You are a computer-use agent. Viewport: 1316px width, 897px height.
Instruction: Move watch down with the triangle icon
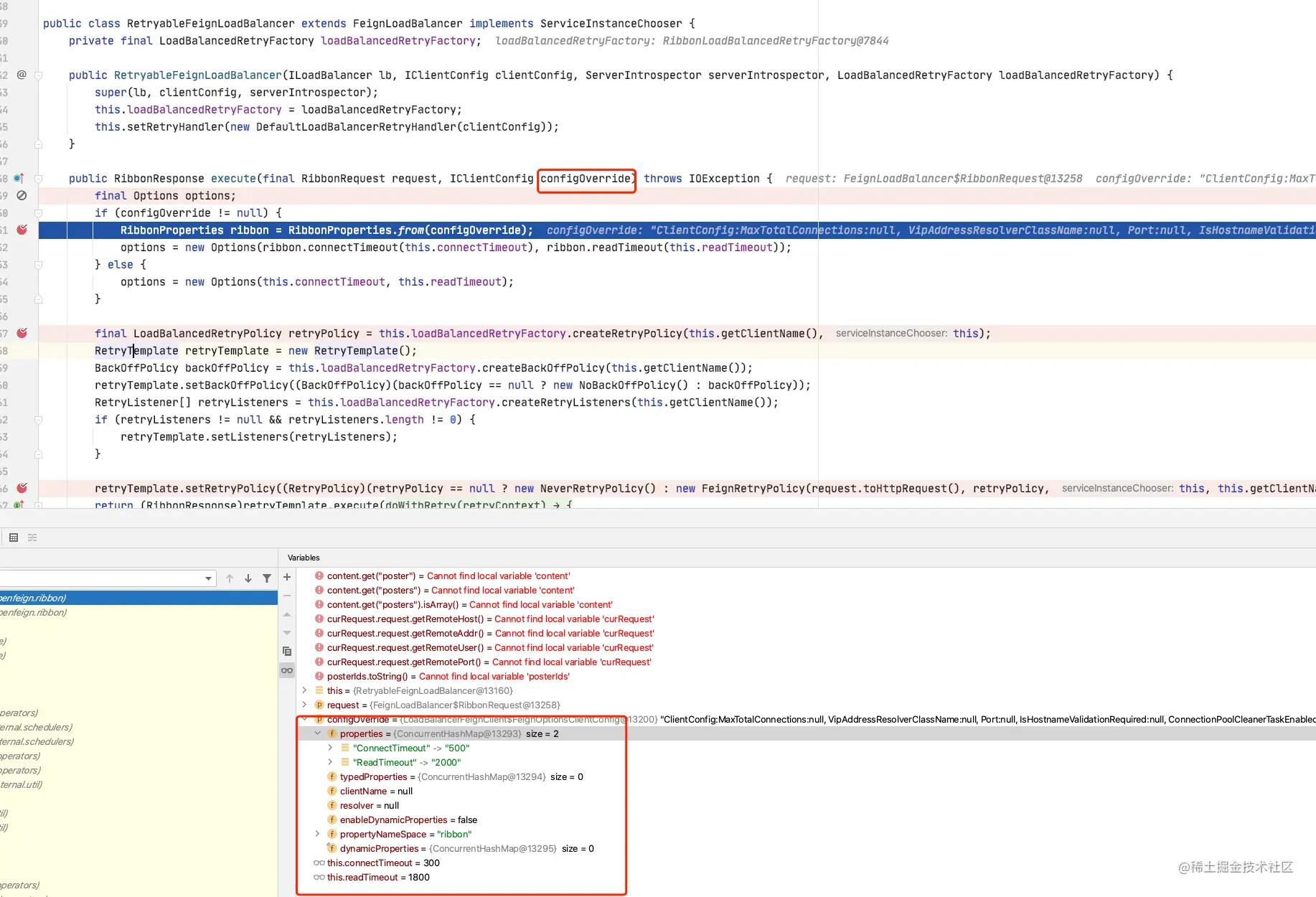click(x=287, y=633)
